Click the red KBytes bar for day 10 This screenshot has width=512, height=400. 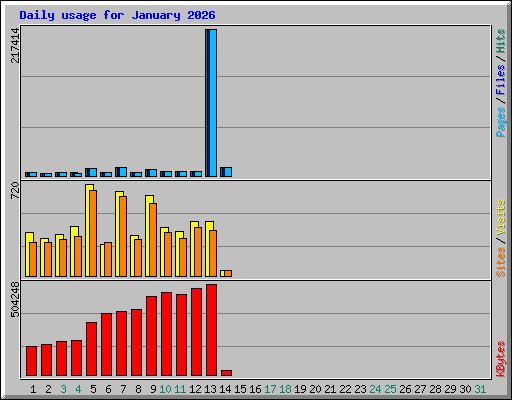(x=166, y=334)
